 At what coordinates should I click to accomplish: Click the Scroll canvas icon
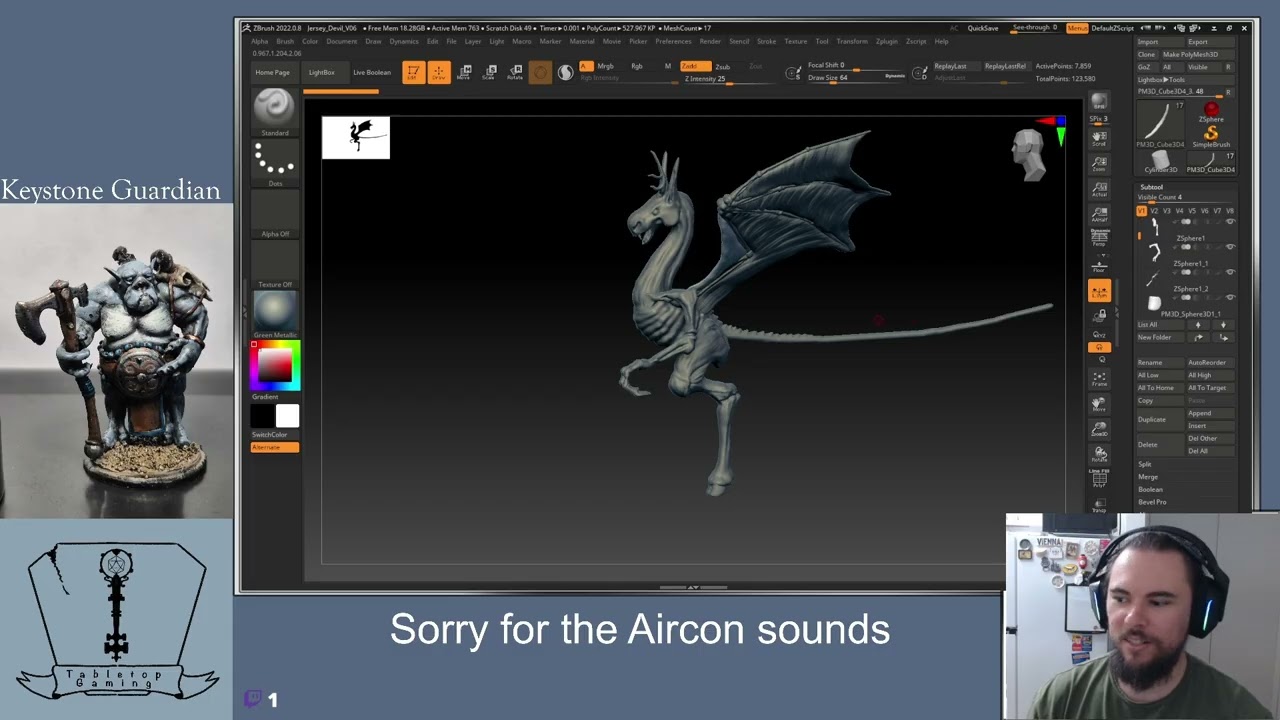point(1099,138)
